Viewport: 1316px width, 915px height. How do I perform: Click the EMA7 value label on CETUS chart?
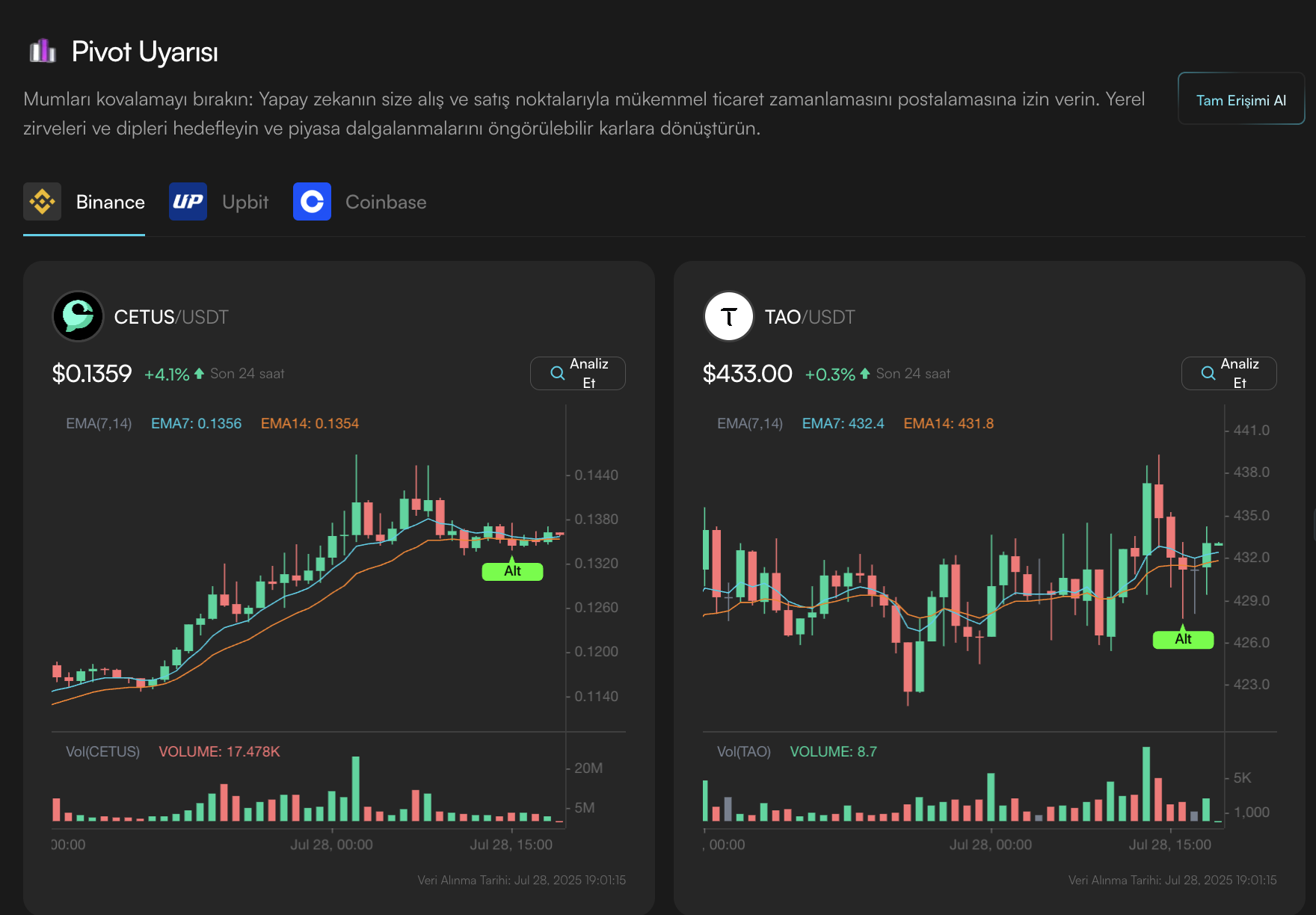pos(196,424)
